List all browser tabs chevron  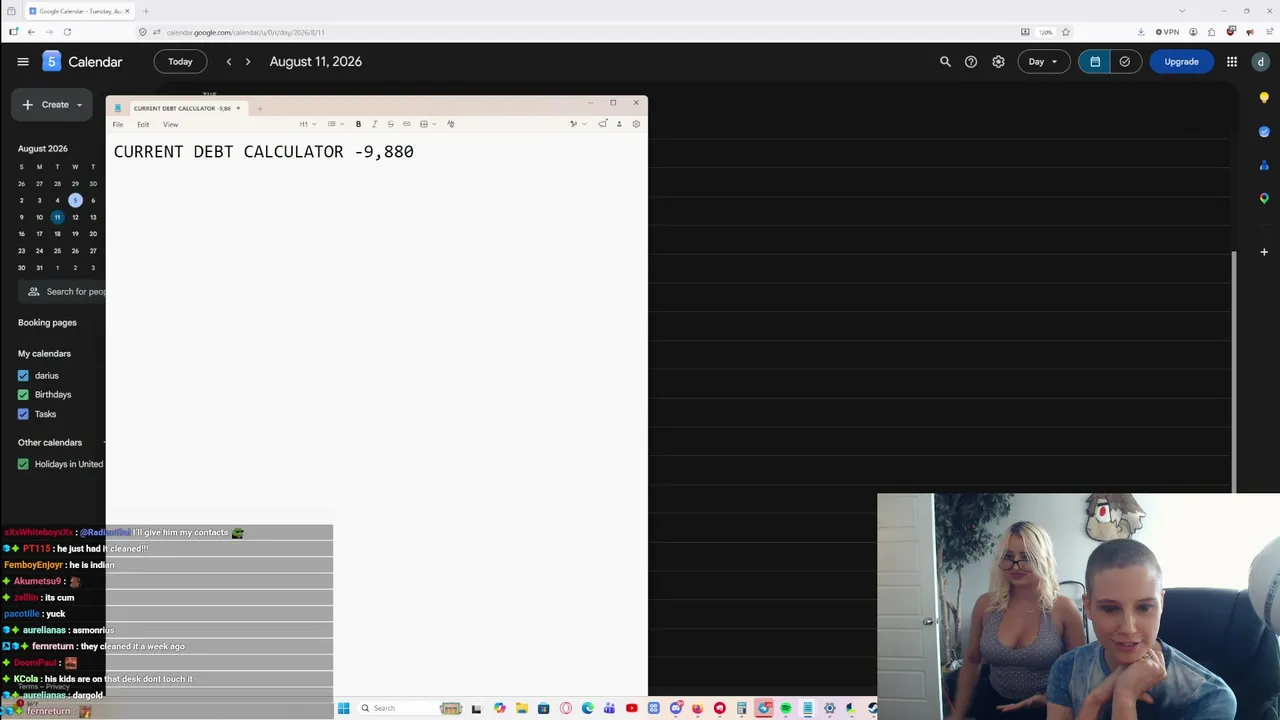pyautogui.click(x=1183, y=11)
